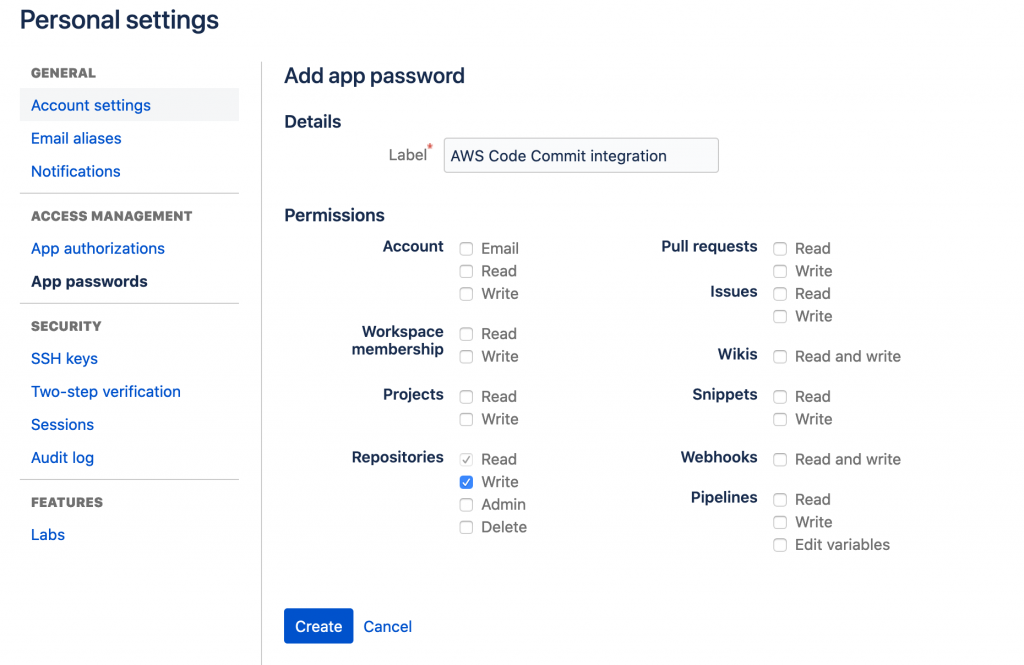Grant Read access to Snippets
The width and height of the screenshot is (1024, 665).
(x=780, y=396)
